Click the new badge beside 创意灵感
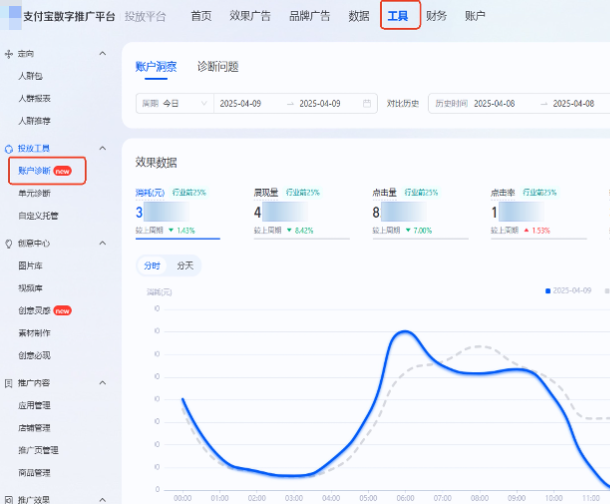The image size is (610, 504). coord(62,311)
